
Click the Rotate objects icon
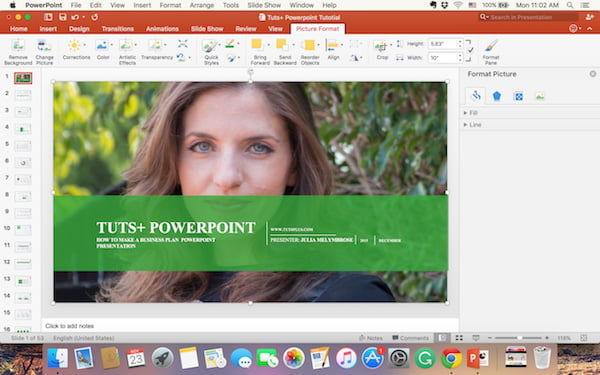coord(354,58)
